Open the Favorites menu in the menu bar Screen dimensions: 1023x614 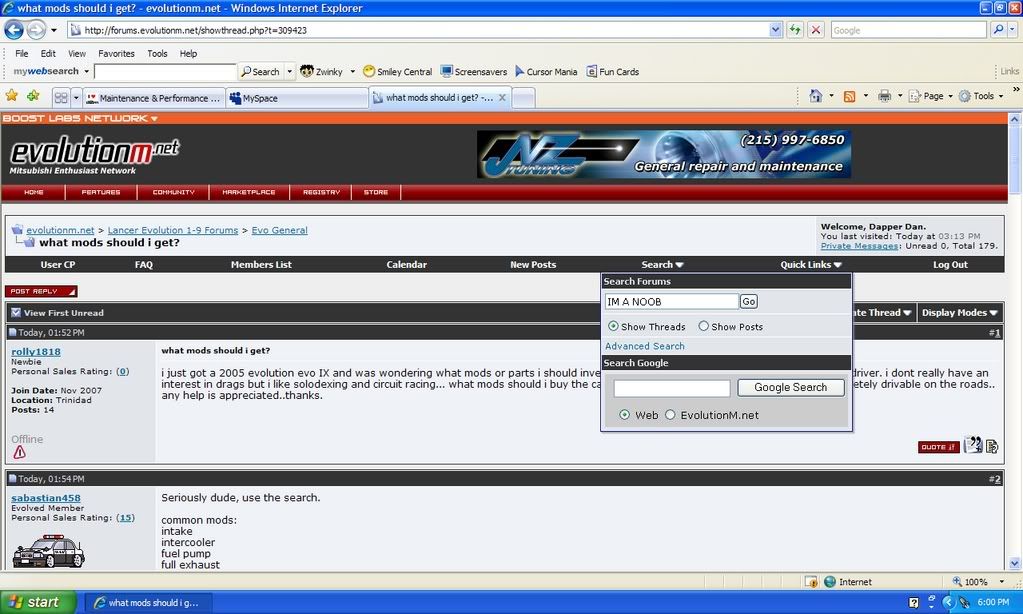[x=116, y=53]
